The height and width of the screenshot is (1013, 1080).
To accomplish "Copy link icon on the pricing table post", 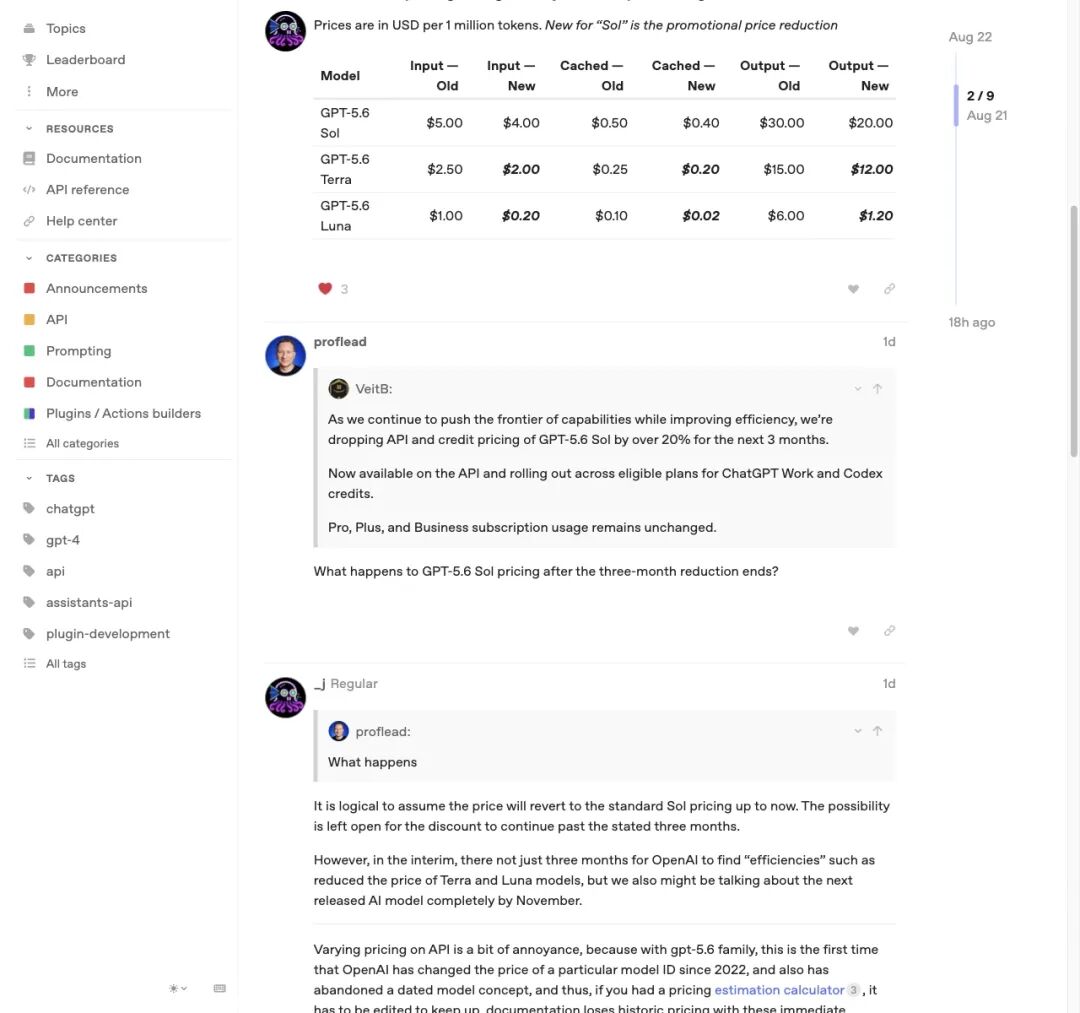I will coord(889,289).
